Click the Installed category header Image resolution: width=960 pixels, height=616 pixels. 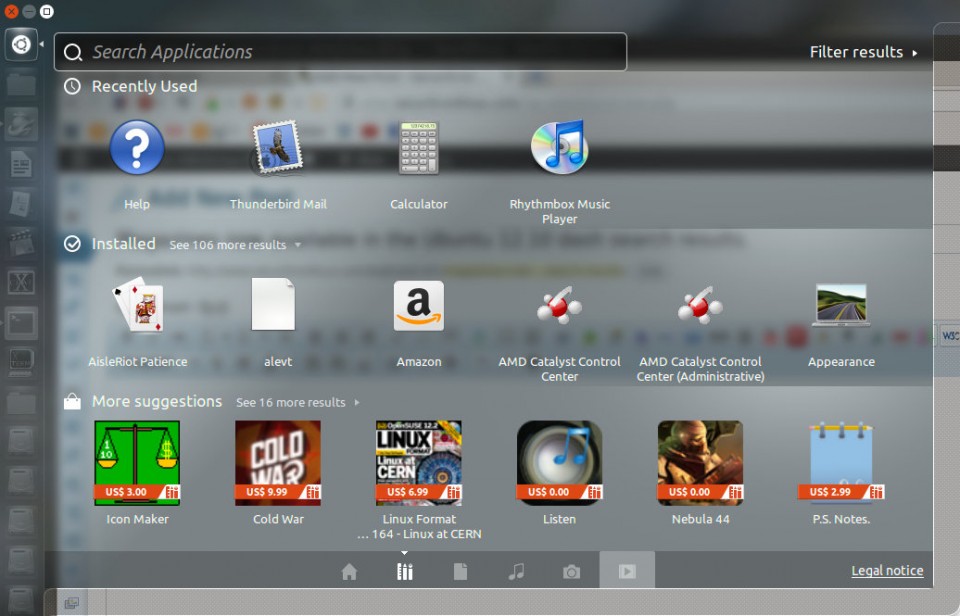[x=123, y=244]
